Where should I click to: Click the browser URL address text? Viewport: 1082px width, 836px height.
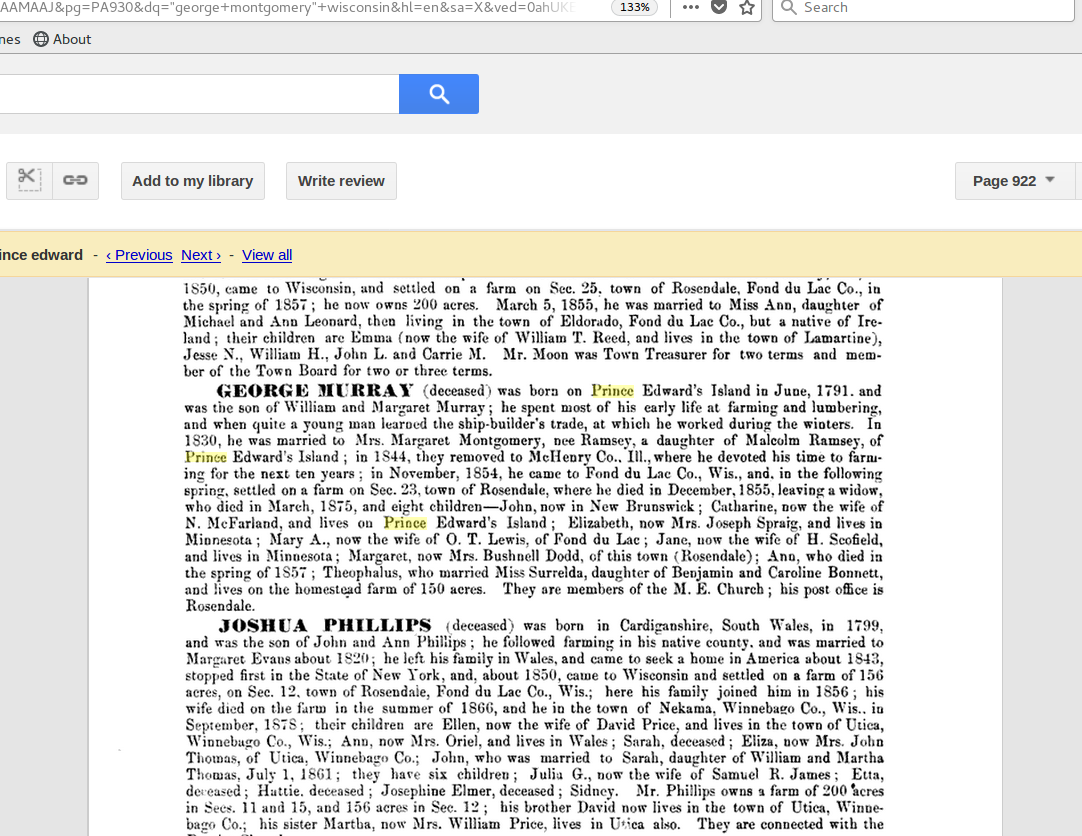pos(290,7)
